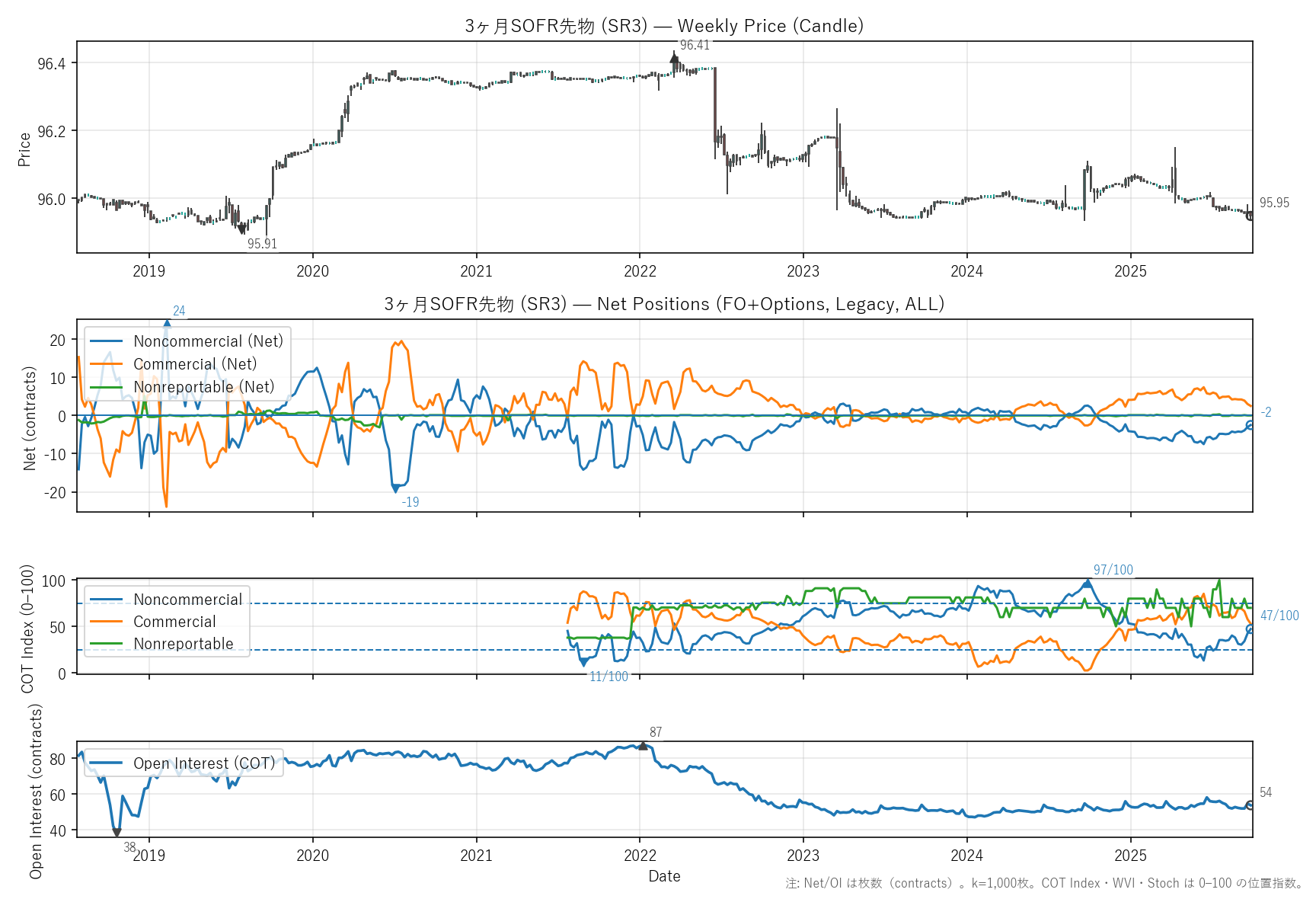Click the Date x-axis label at the bottom
The height and width of the screenshot is (899, 1316).
664,876
